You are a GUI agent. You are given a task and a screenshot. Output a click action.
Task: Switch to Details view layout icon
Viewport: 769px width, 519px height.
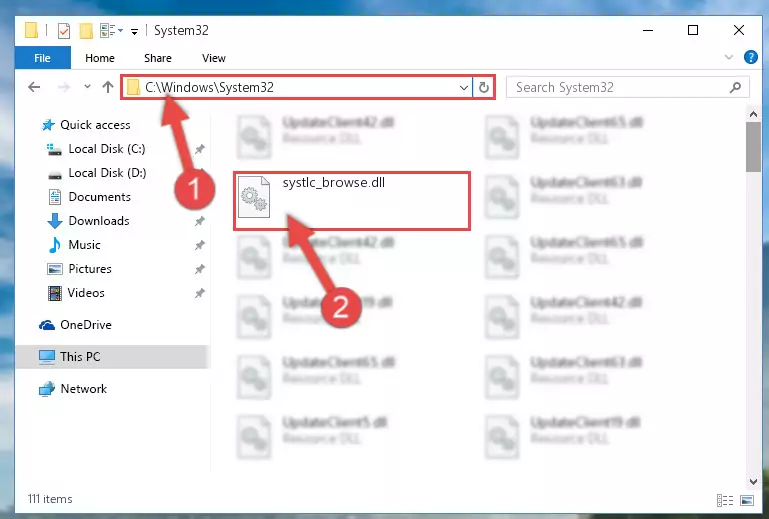coord(725,500)
